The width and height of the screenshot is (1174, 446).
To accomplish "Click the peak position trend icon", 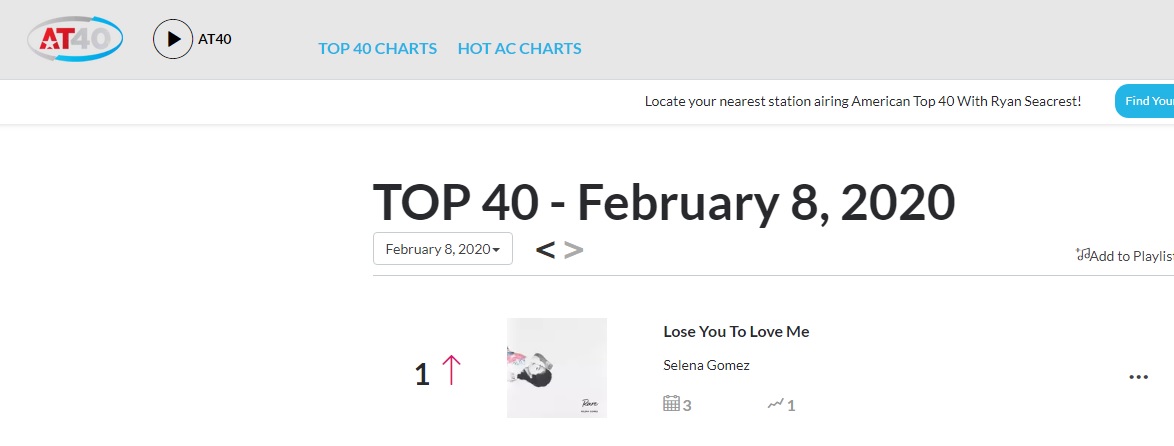I will (x=775, y=404).
